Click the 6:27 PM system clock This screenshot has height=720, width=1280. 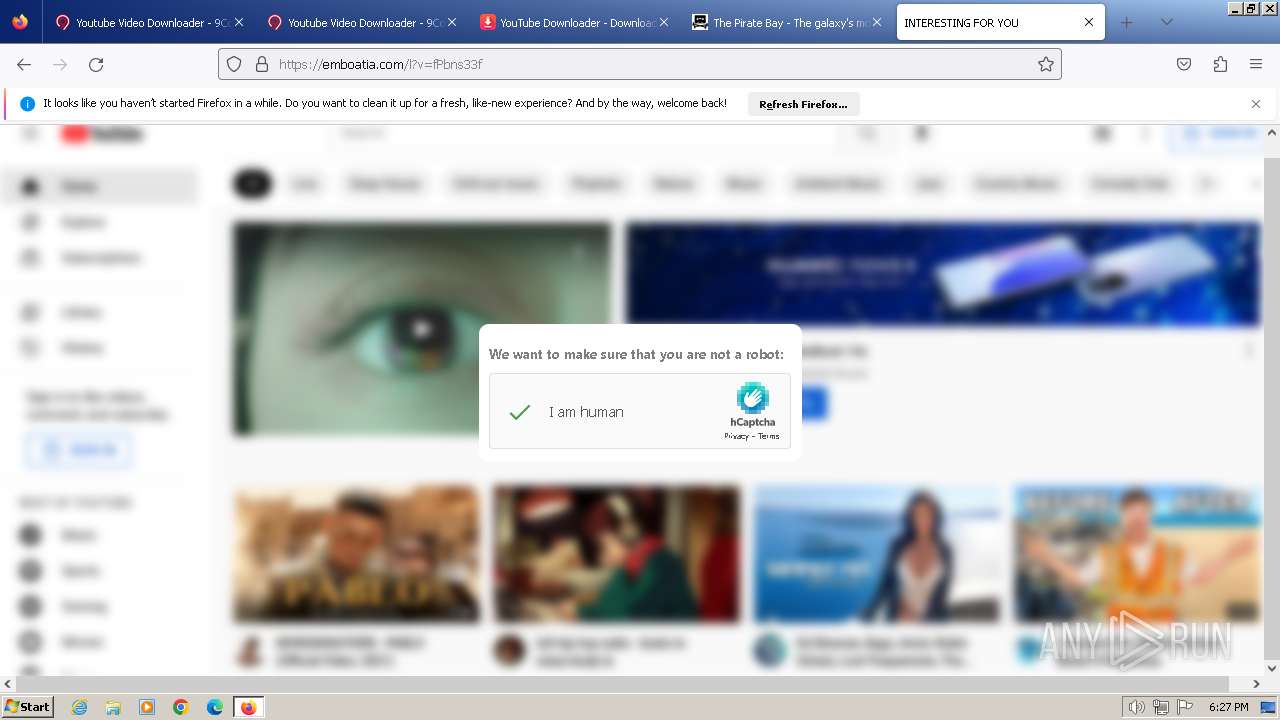pos(1228,707)
